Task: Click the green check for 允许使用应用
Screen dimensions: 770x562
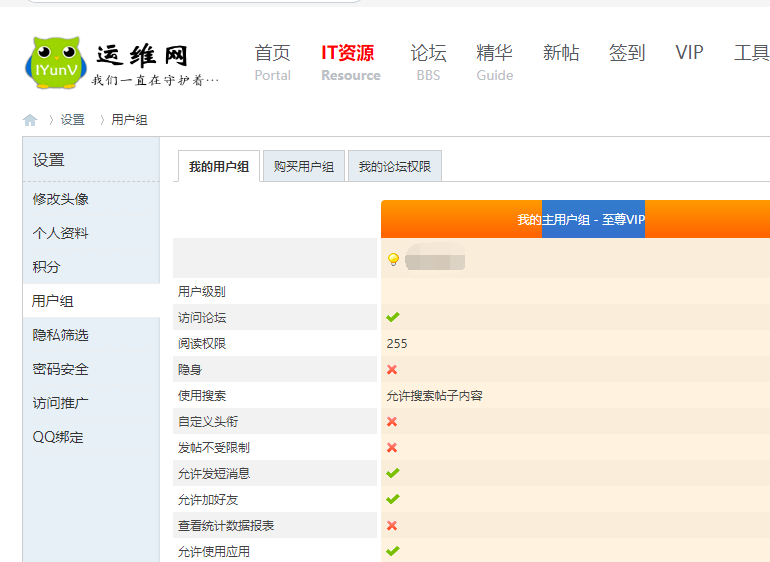Action: click(x=393, y=551)
